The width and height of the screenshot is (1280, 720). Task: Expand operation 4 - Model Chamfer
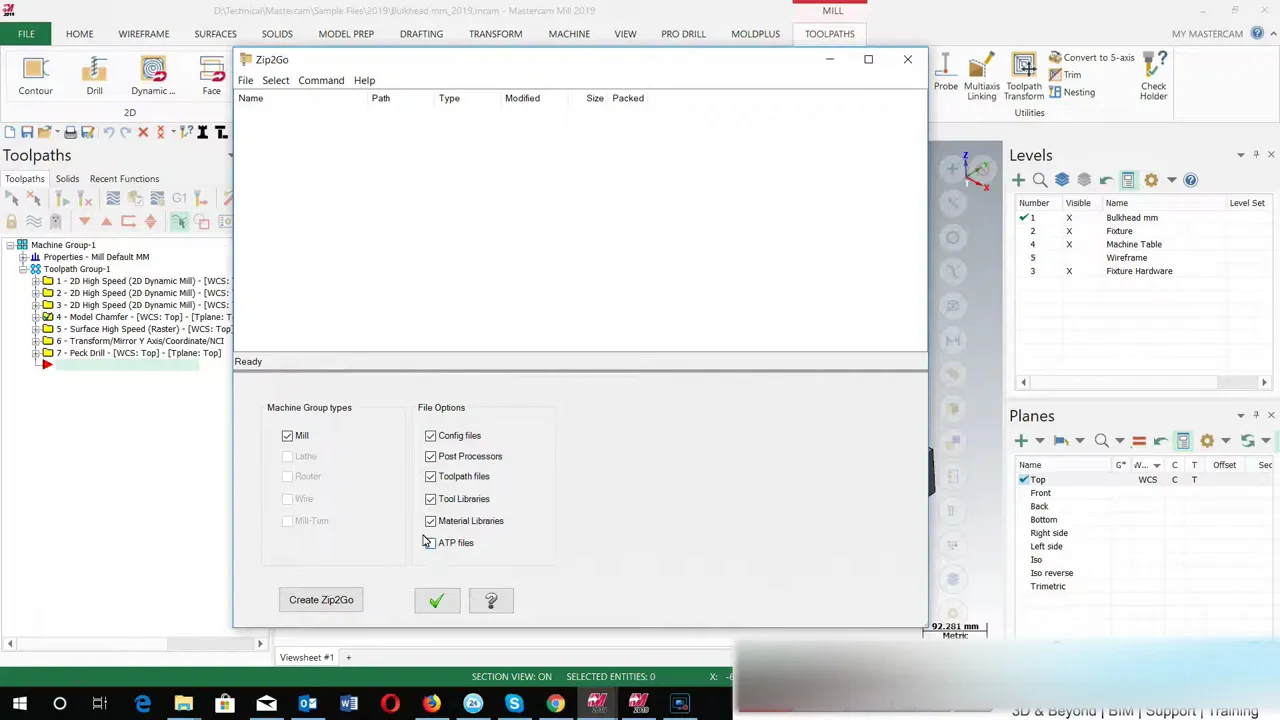36,317
